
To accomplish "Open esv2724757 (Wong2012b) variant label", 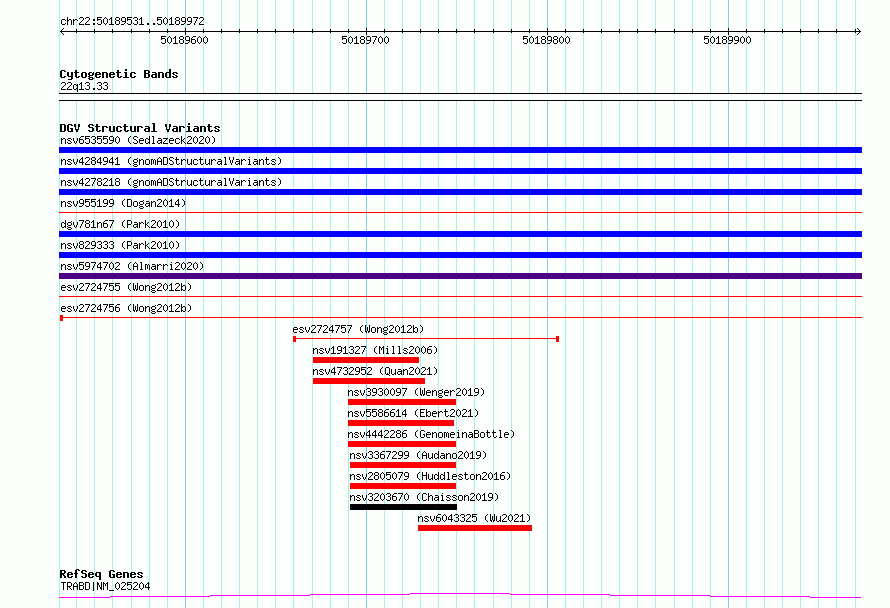I will point(358,329).
